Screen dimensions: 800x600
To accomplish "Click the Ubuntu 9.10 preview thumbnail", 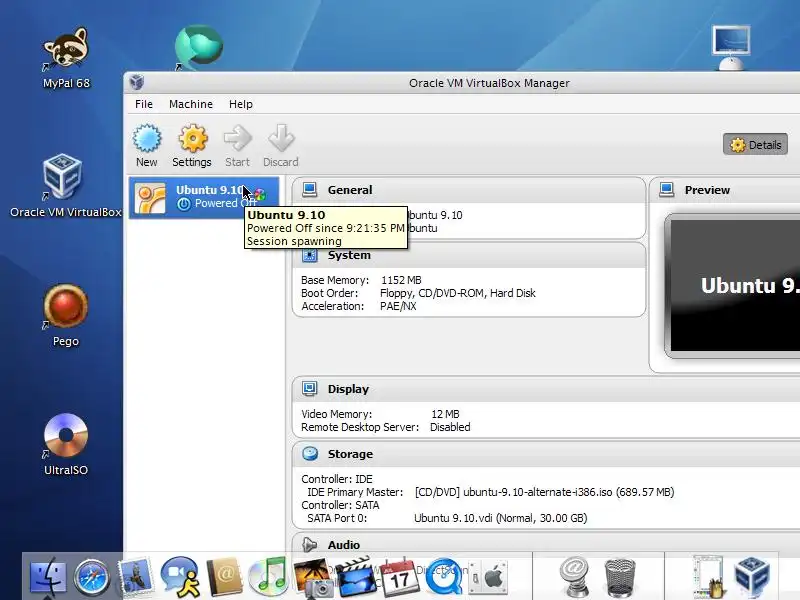I will pos(735,286).
